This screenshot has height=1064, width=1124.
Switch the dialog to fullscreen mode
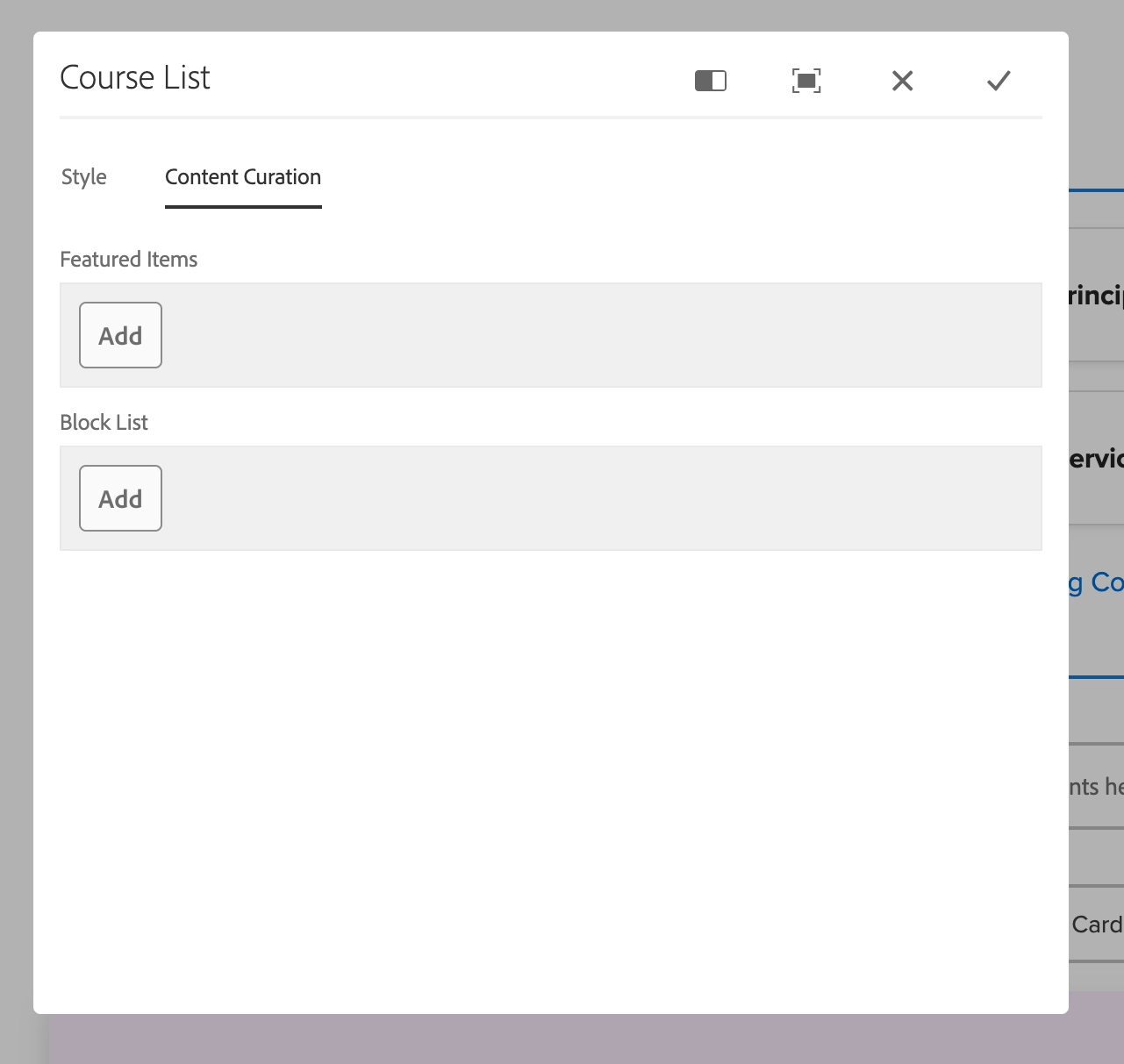806,81
